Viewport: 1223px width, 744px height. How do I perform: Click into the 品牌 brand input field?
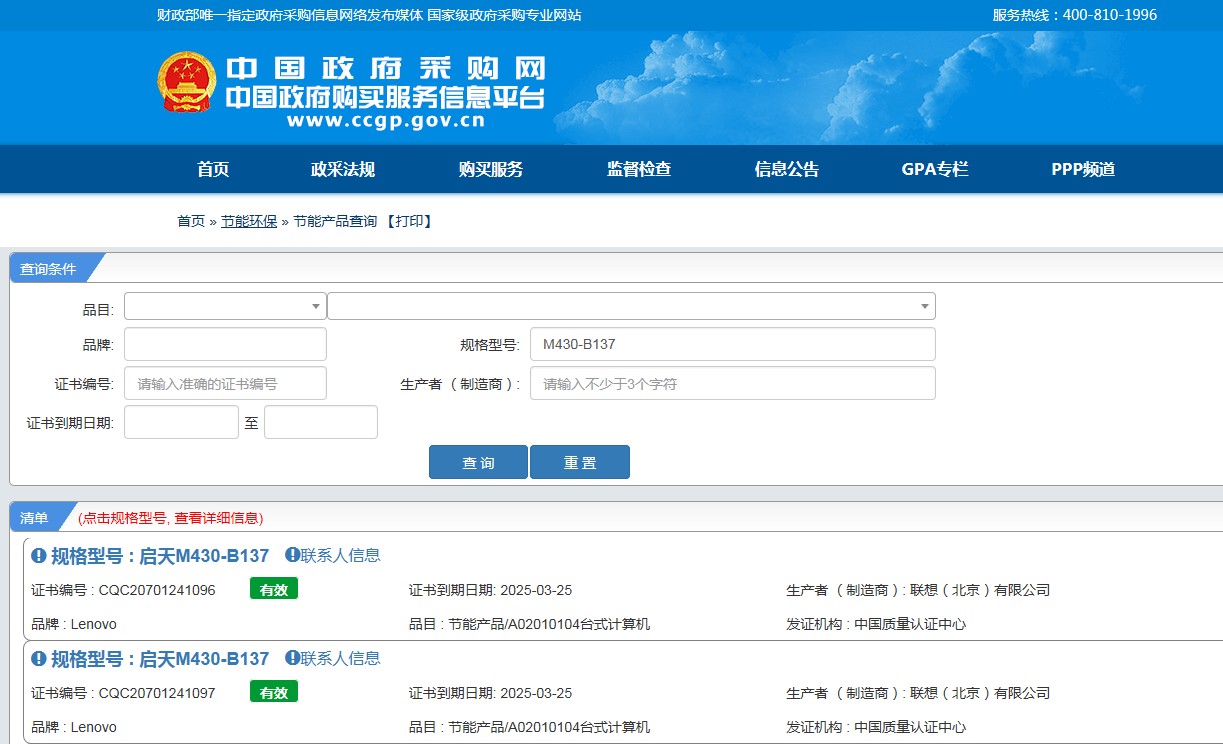coord(225,344)
